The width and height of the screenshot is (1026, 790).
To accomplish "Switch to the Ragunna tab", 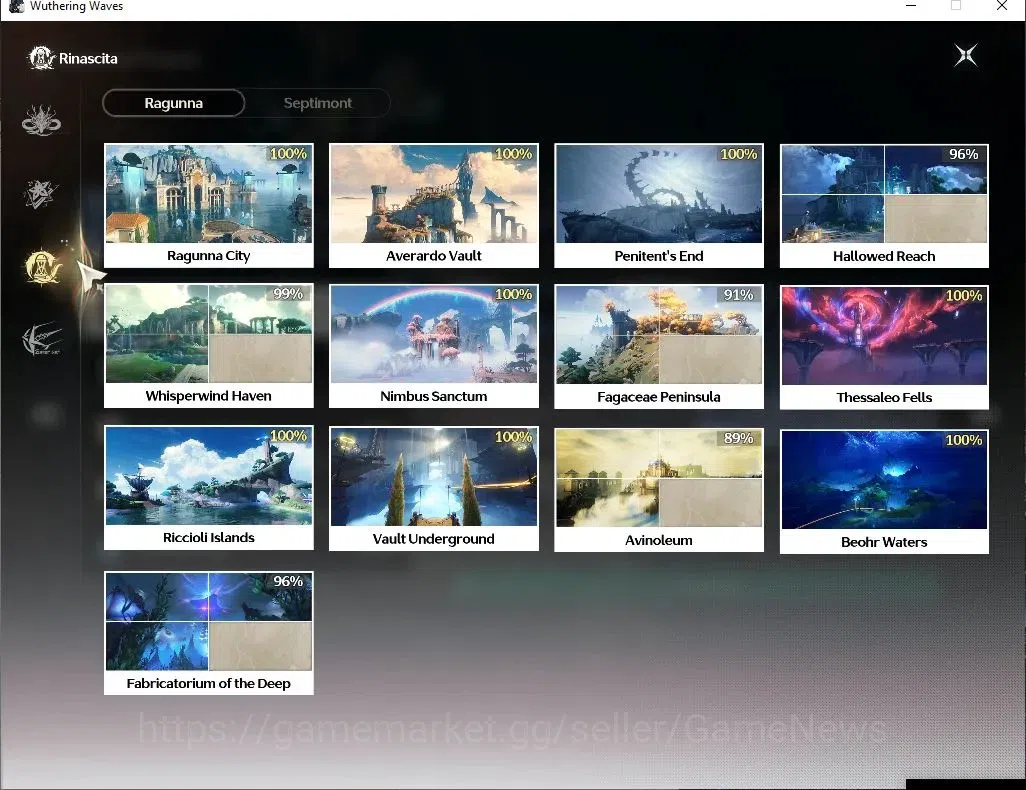I will (x=173, y=103).
